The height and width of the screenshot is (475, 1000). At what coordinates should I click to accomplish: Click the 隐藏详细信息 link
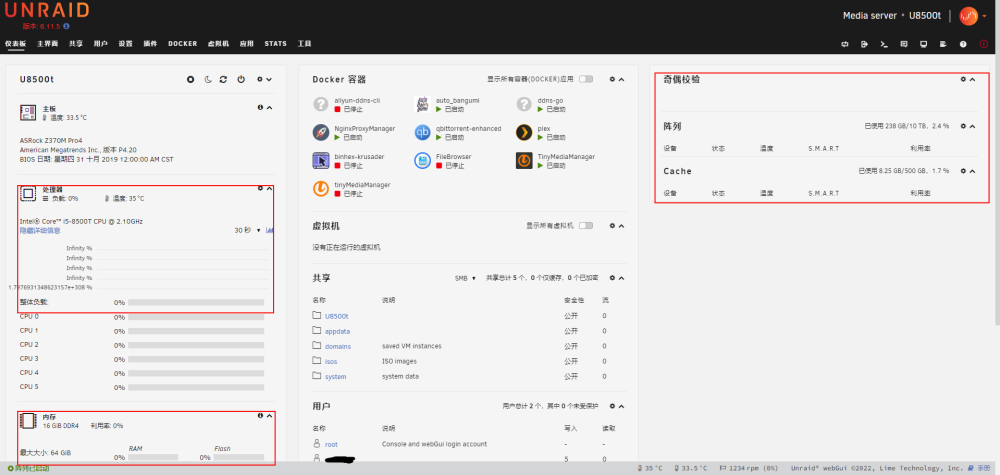[40, 231]
